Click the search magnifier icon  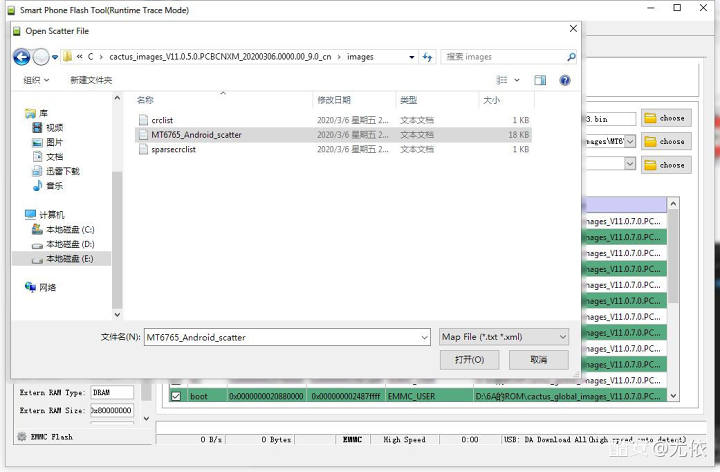tap(571, 57)
